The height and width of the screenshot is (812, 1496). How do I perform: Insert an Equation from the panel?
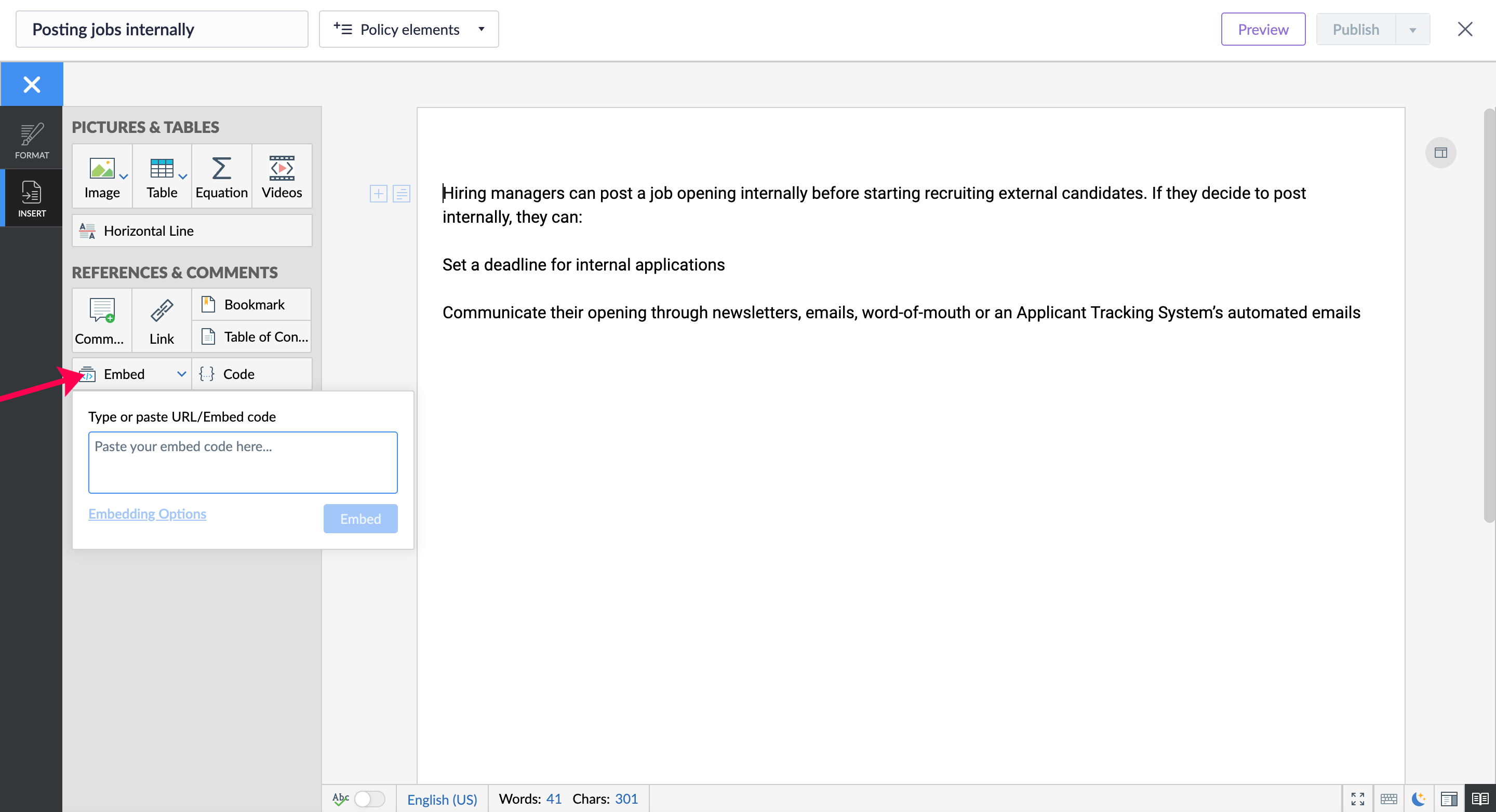click(x=221, y=176)
